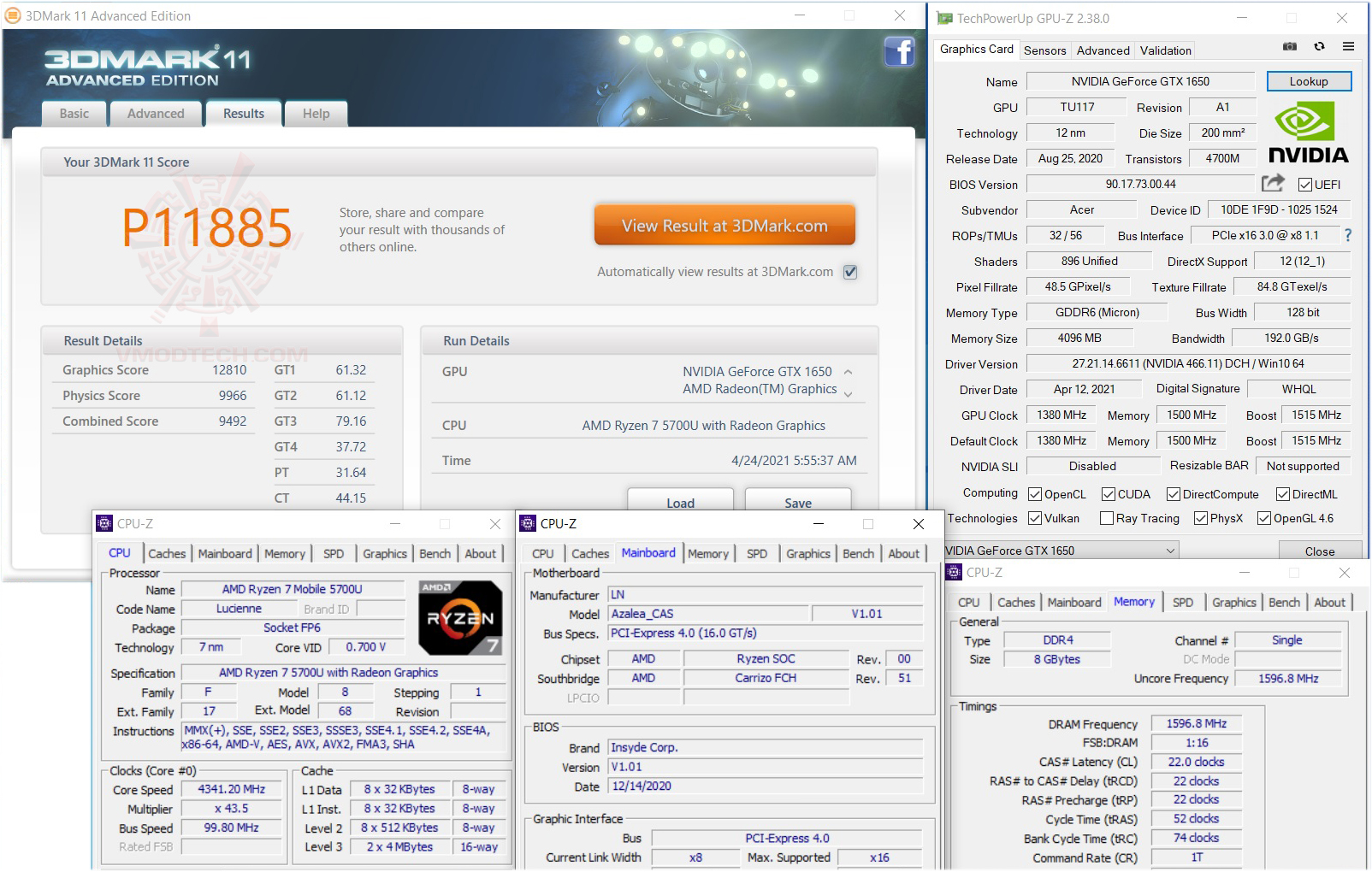This screenshot has height=872, width=1372.
Task: Select the Results tab in 3DMark
Action: (x=244, y=113)
